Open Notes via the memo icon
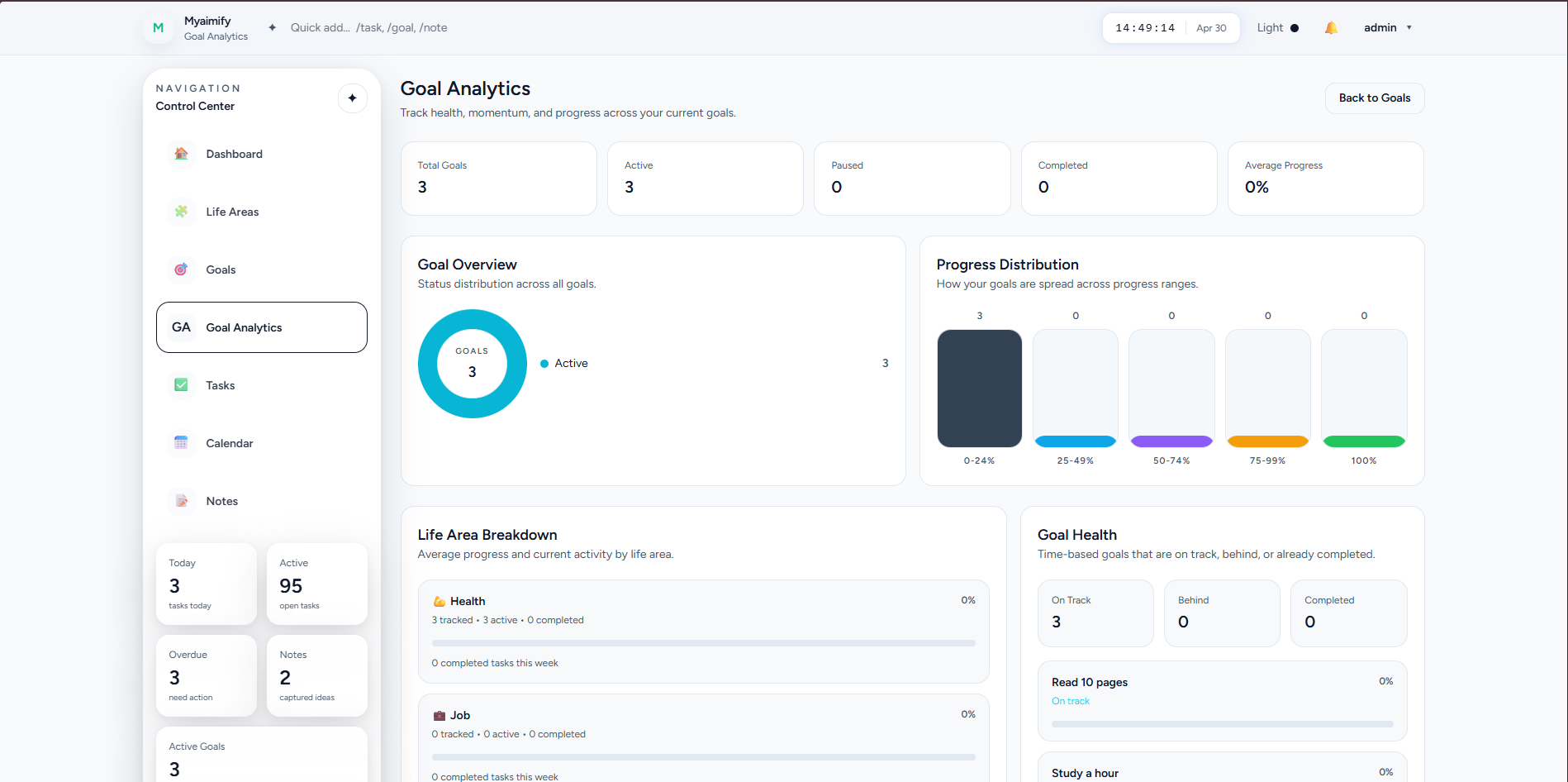This screenshot has height=782, width=1568. point(181,501)
